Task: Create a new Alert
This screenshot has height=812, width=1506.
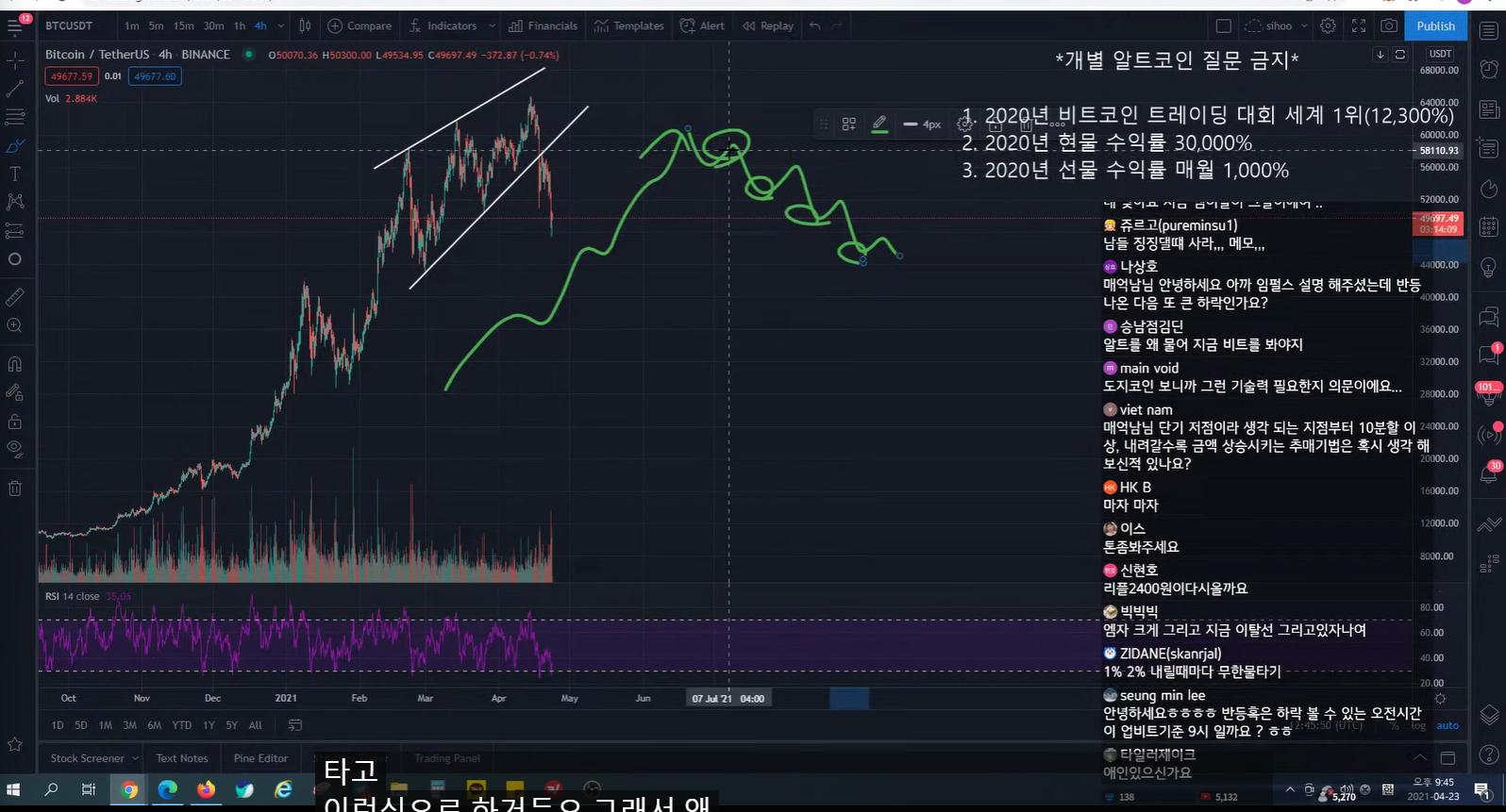Action: 703,26
